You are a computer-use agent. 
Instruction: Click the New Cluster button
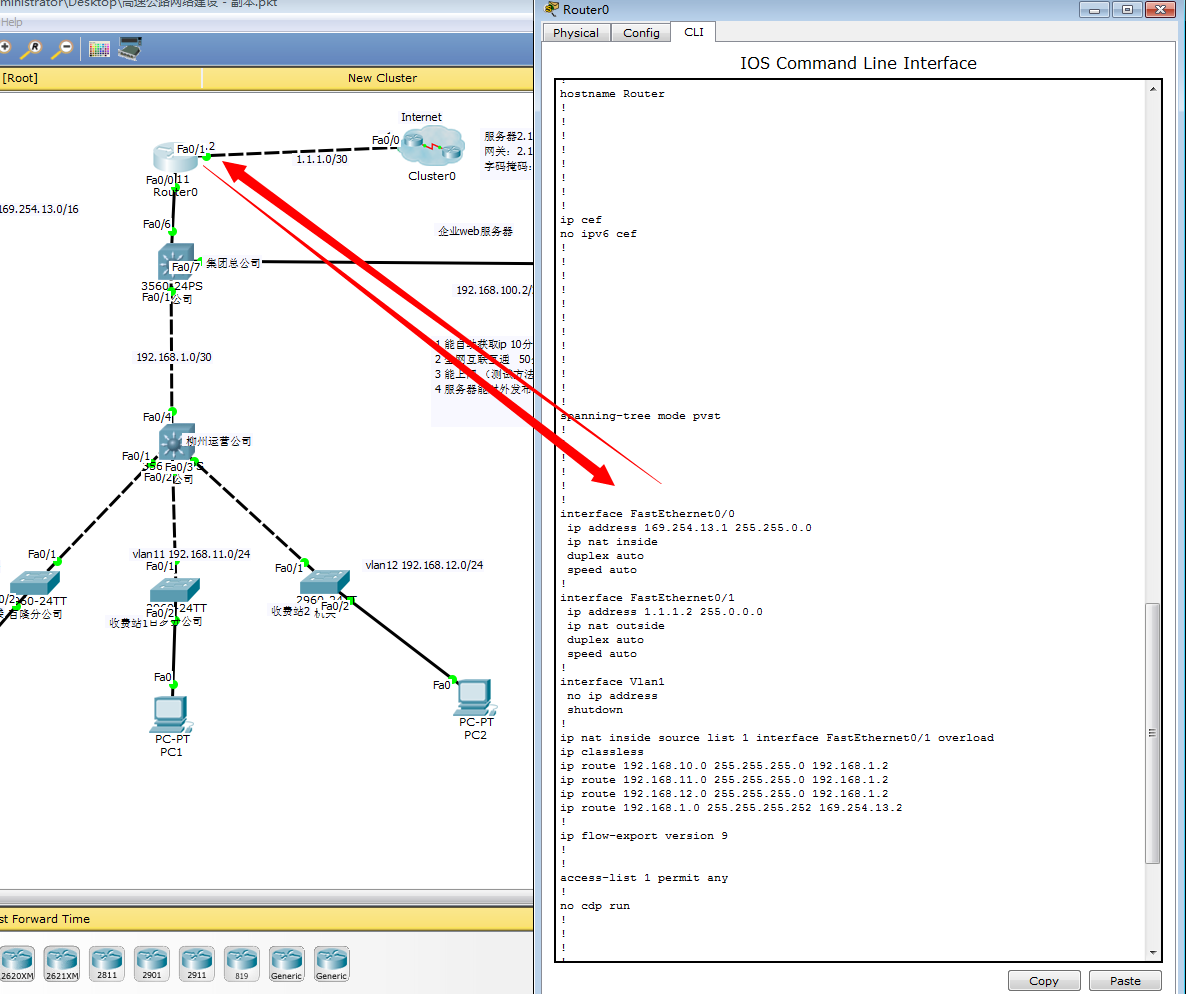pyautogui.click(x=382, y=78)
